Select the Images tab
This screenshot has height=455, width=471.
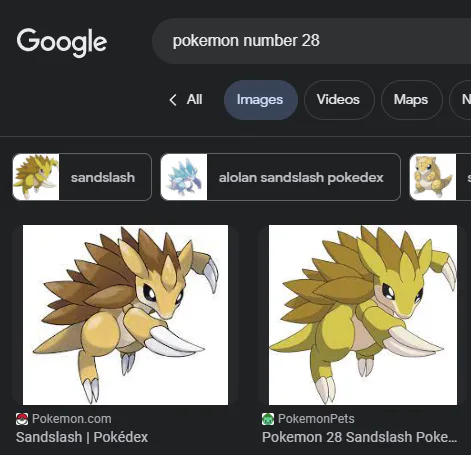point(261,100)
